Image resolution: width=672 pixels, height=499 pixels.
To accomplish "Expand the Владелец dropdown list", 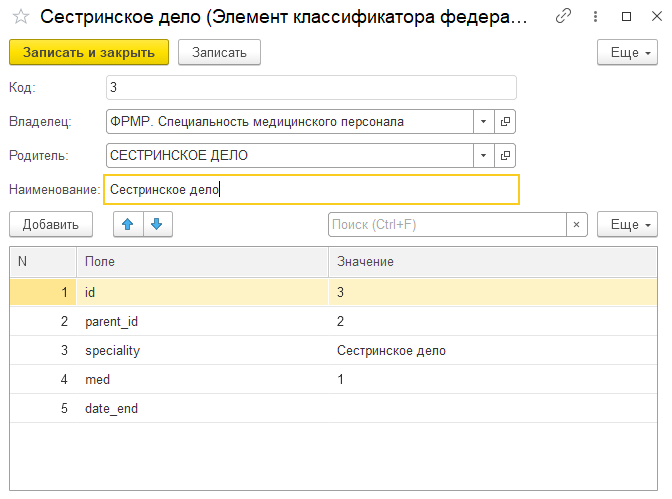I will 483,122.
